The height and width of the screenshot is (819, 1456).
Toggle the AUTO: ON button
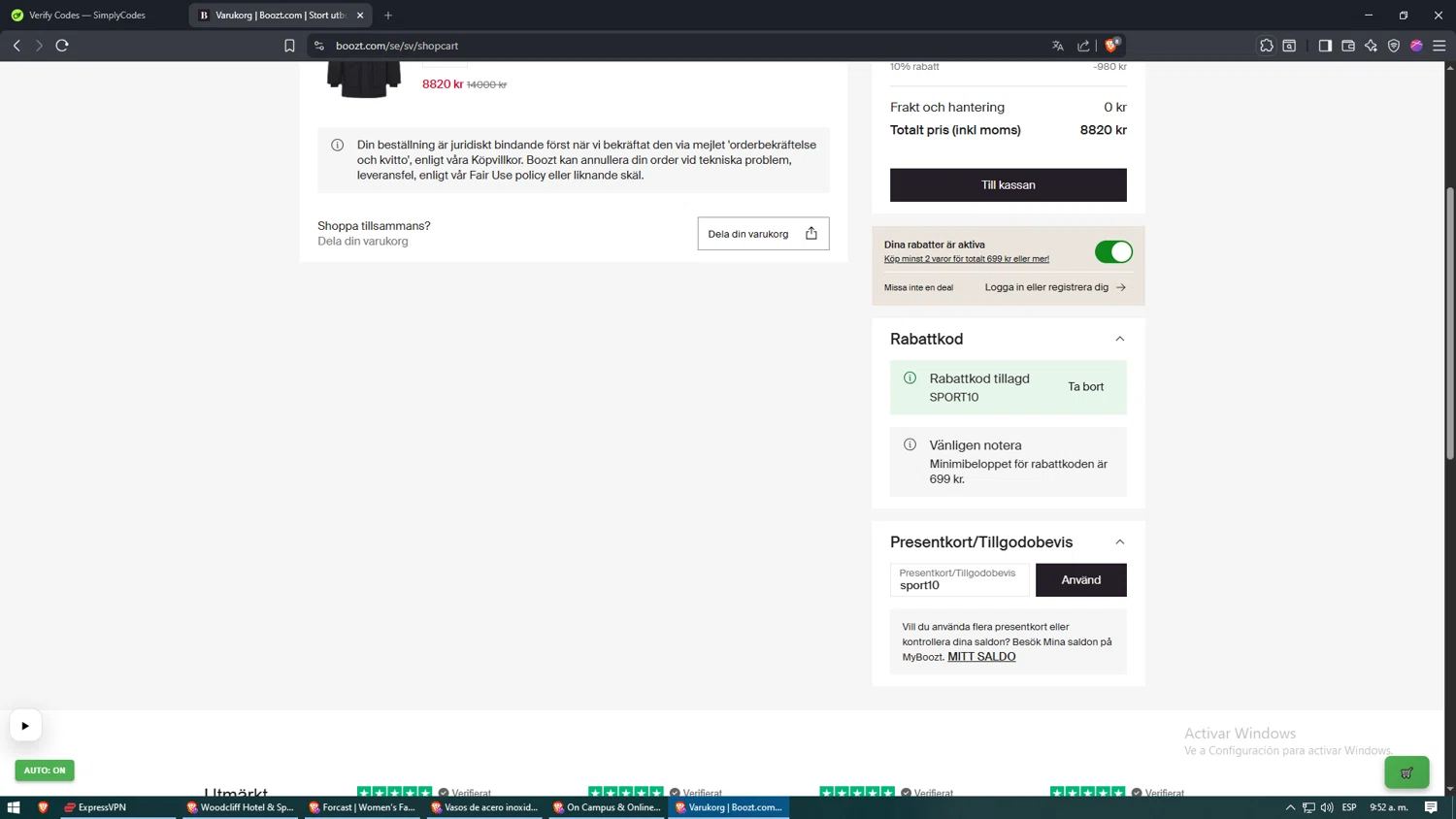pos(45,770)
